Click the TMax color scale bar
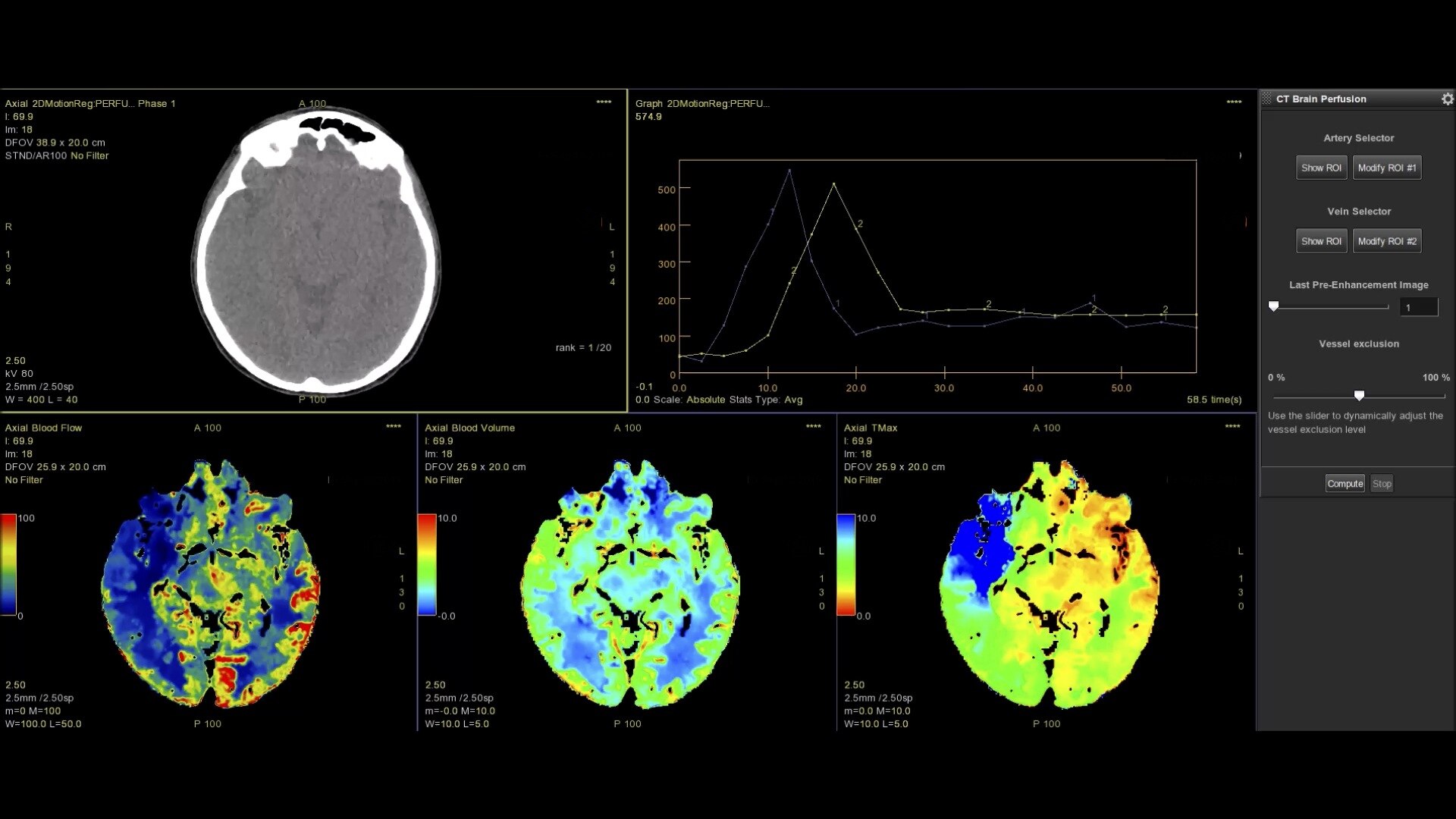The width and height of the screenshot is (1456, 819). (x=846, y=564)
